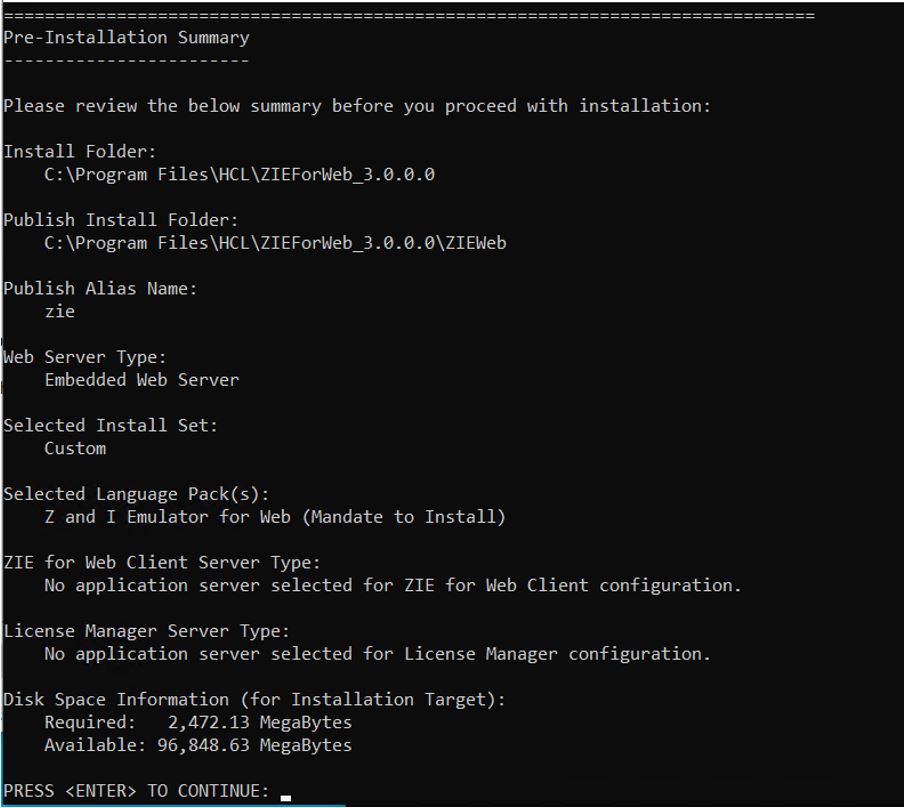Click the License Manager no-server message
Screen dimensions: 905x808
tap(377, 654)
